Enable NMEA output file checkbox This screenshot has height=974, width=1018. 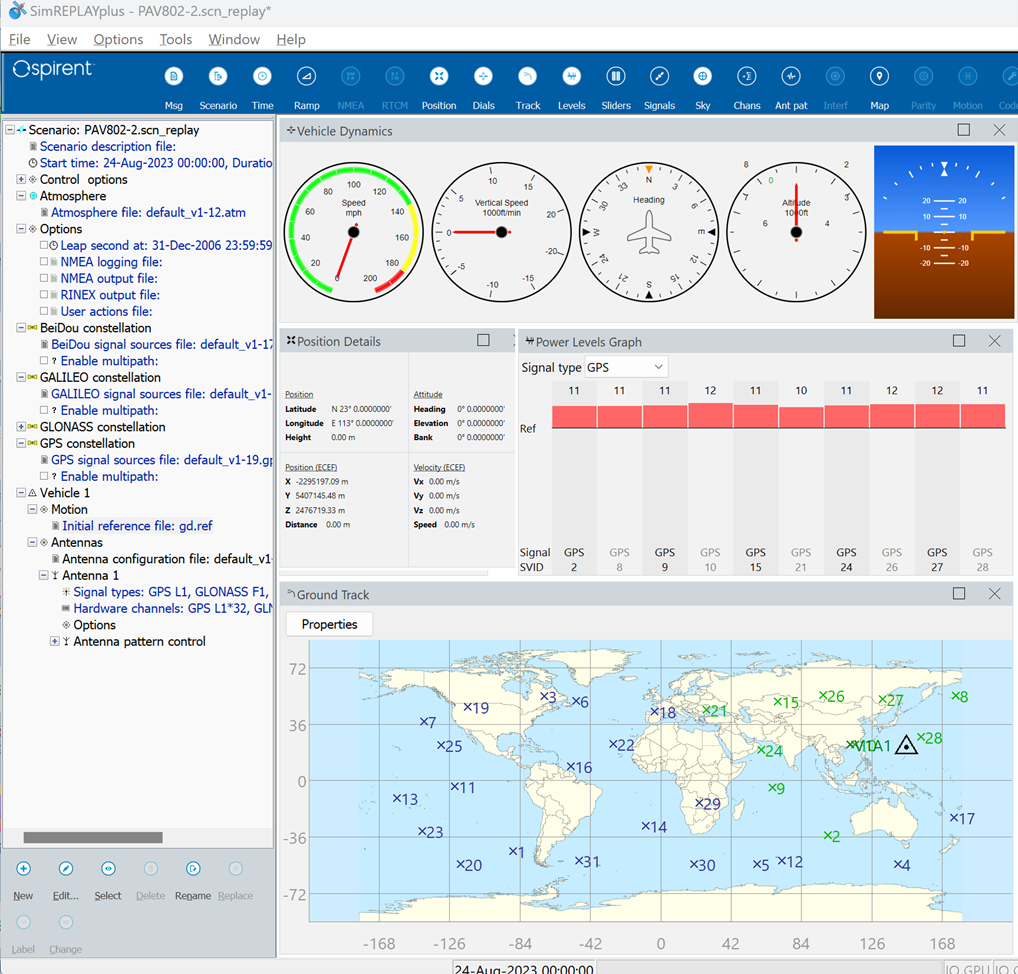tap(43, 278)
